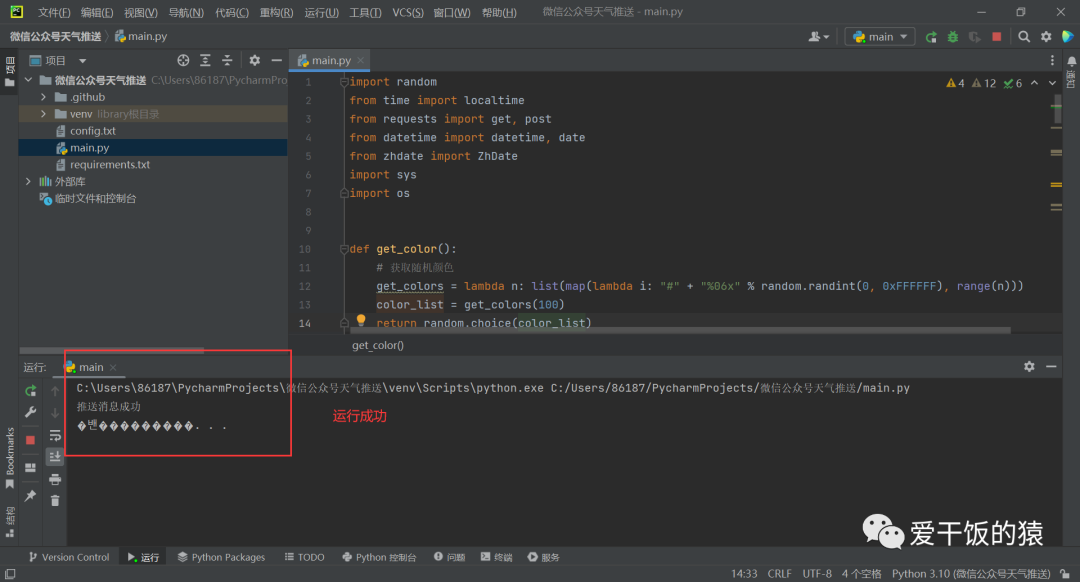Select config.txt in project tree
1080x582 pixels.
tap(92, 131)
